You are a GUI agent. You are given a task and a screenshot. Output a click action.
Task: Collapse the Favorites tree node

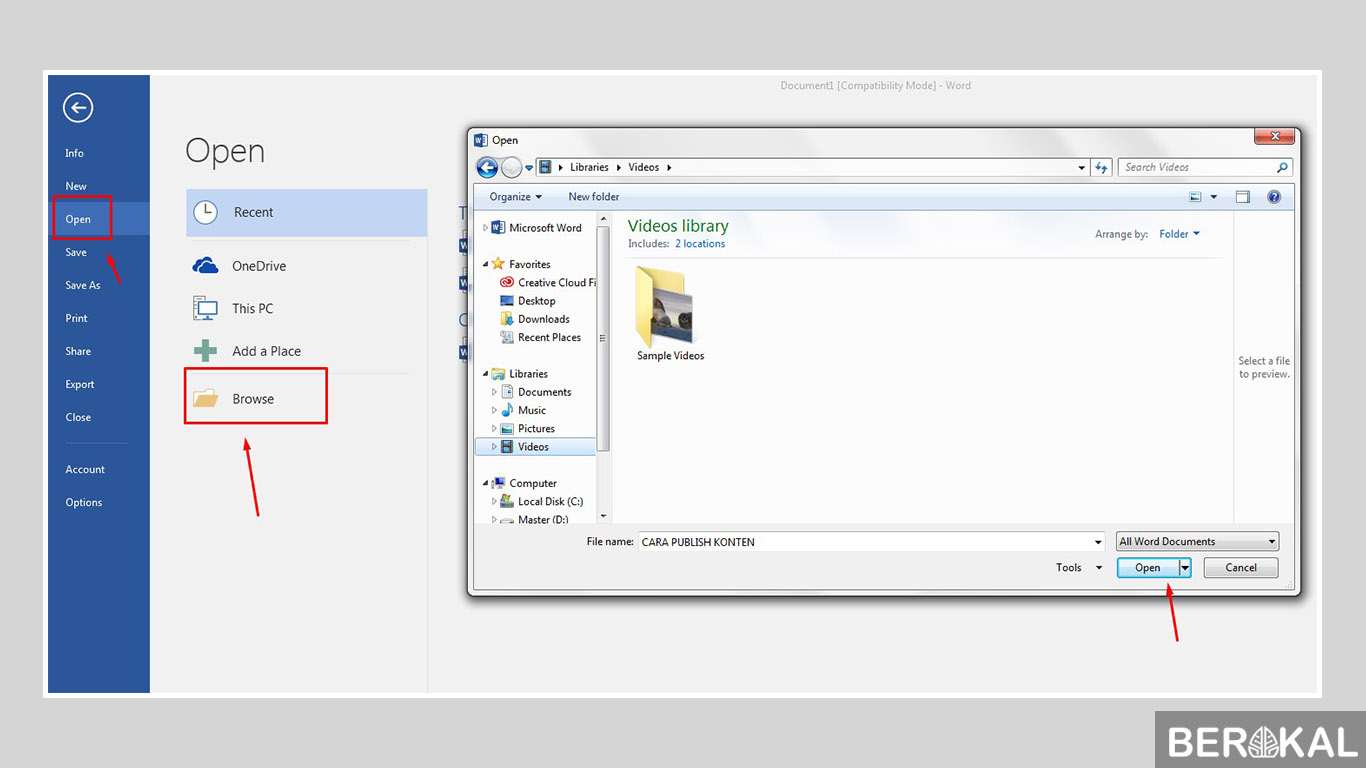[486, 264]
